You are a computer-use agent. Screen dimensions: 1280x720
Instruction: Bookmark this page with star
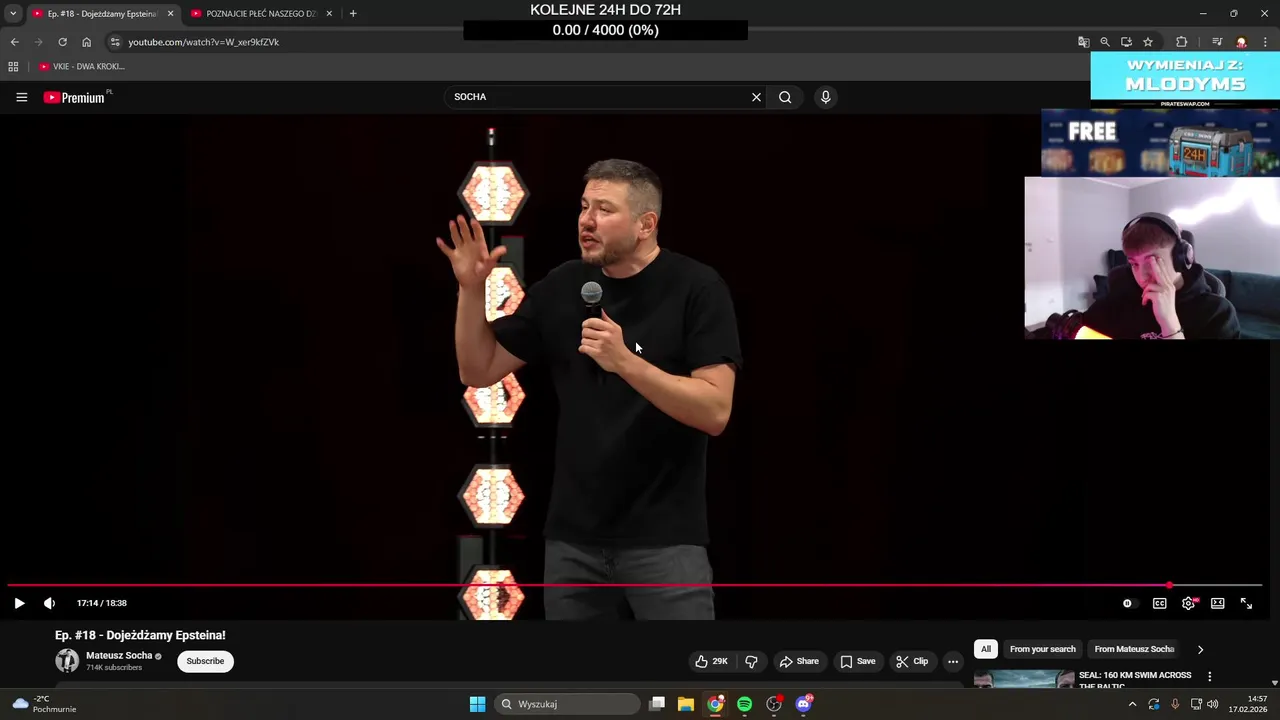[x=1148, y=42]
